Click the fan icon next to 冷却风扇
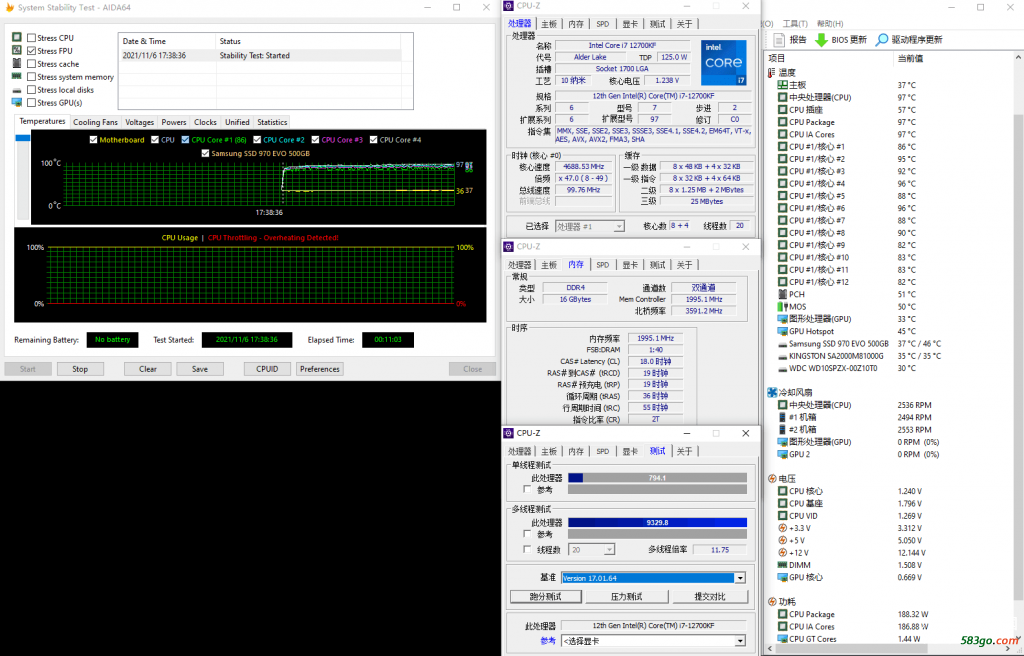The image size is (1024, 656). pyautogui.click(x=773, y=393)
